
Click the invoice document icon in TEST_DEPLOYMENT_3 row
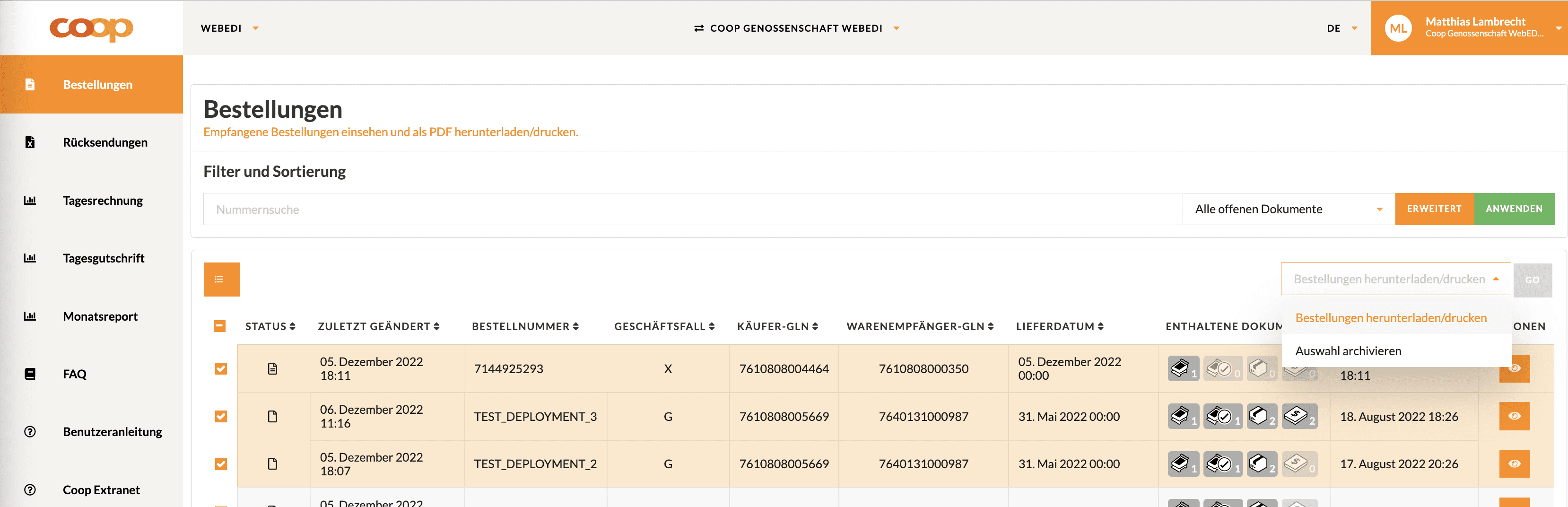(1299, 416)
